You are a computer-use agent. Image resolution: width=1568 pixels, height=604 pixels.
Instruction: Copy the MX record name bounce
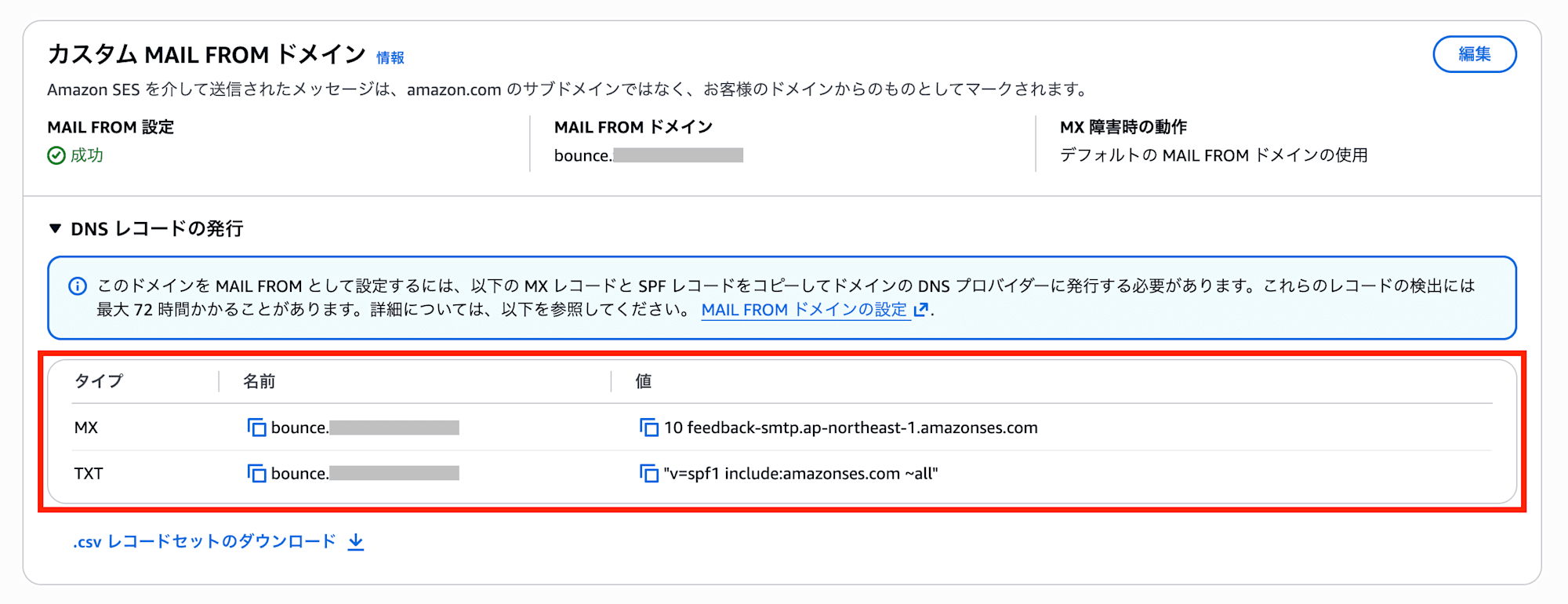tap(256, 428)
